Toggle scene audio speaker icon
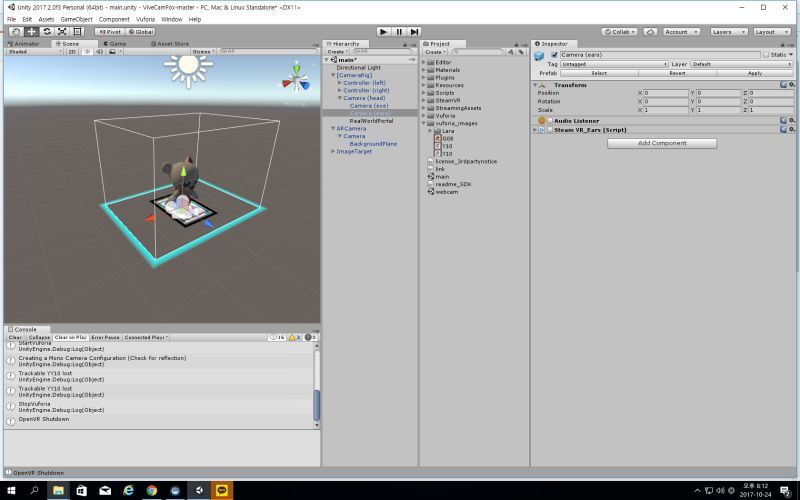Image resolution: width=800 pixels, height=500 pixels. tap(99, 52)
